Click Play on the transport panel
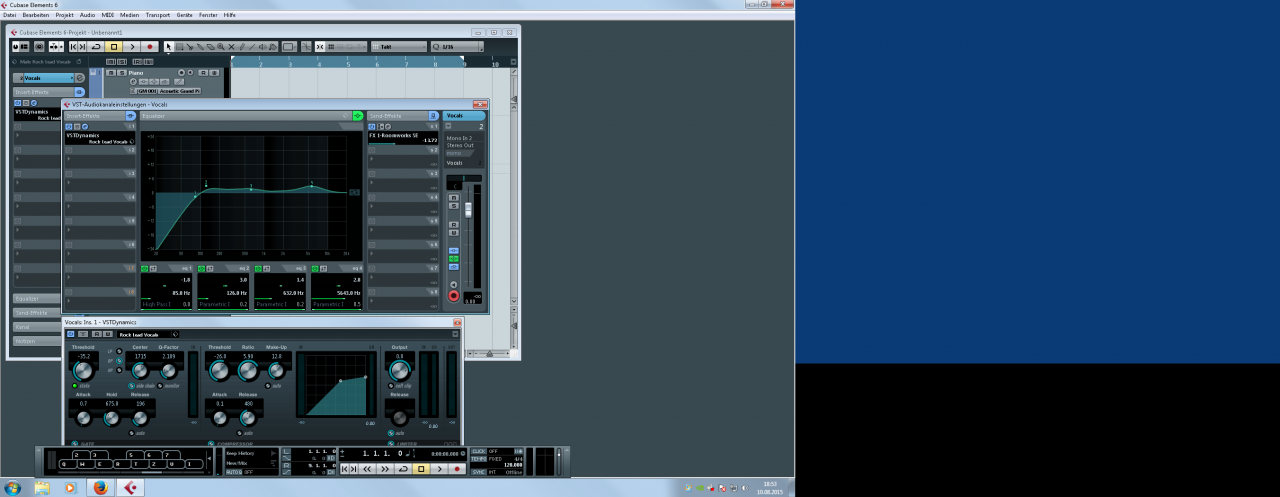This screenshot has width=1280, height=497. tap(439, 469)
